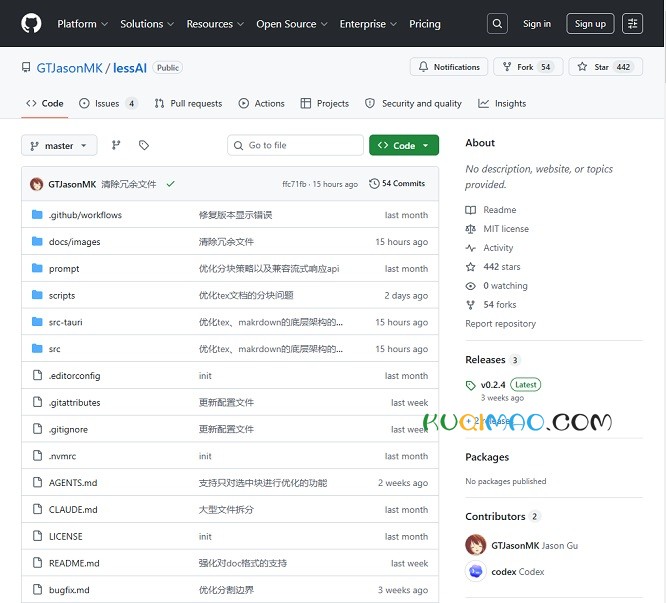Viewport: 666px width, 603px height.
Task: Click the Sign up button
Action: pos(590,24)
